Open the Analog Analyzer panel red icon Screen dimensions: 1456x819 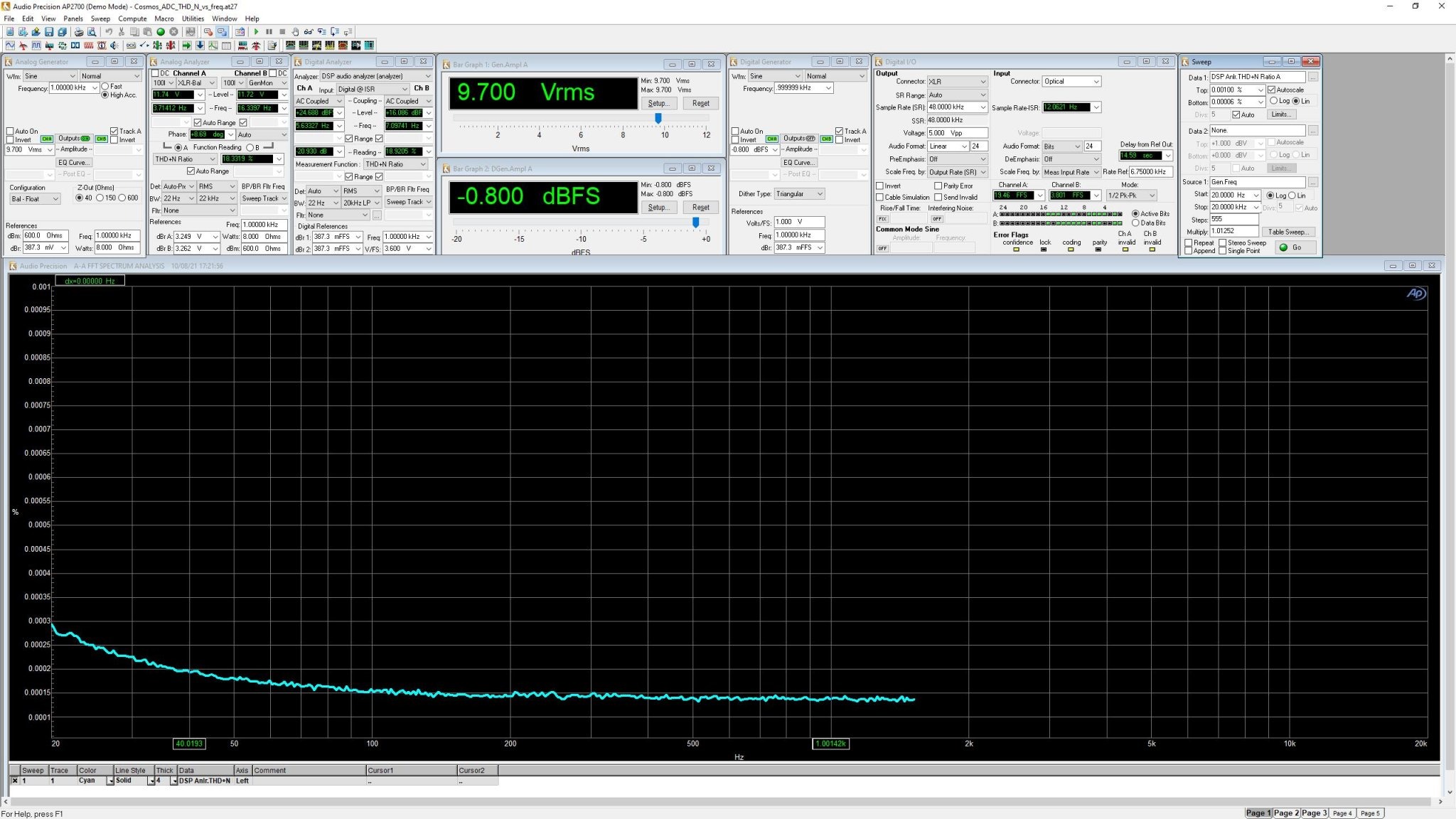tap(23, 45)
